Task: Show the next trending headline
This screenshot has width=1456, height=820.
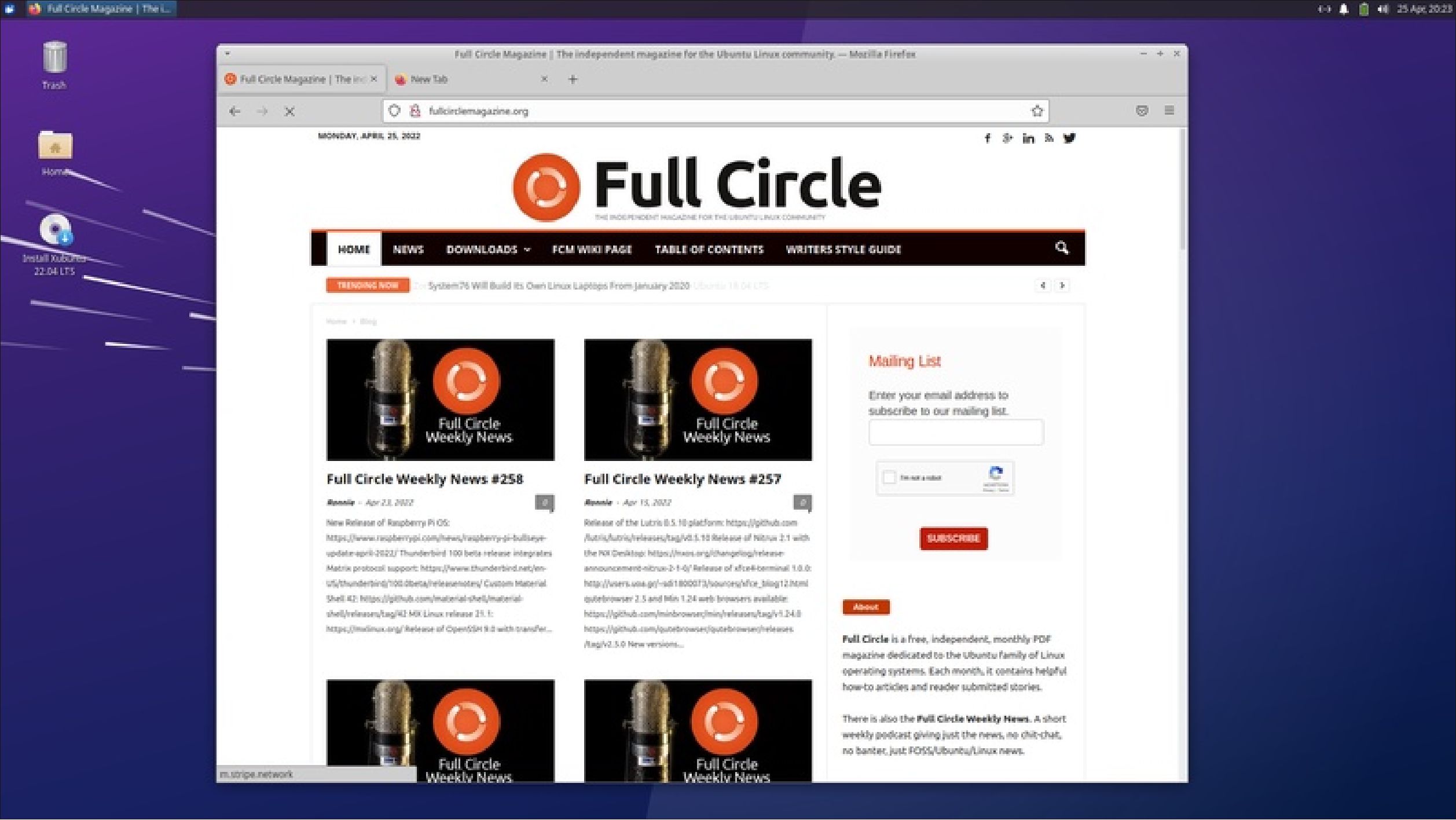Action: pos(1062,285)
